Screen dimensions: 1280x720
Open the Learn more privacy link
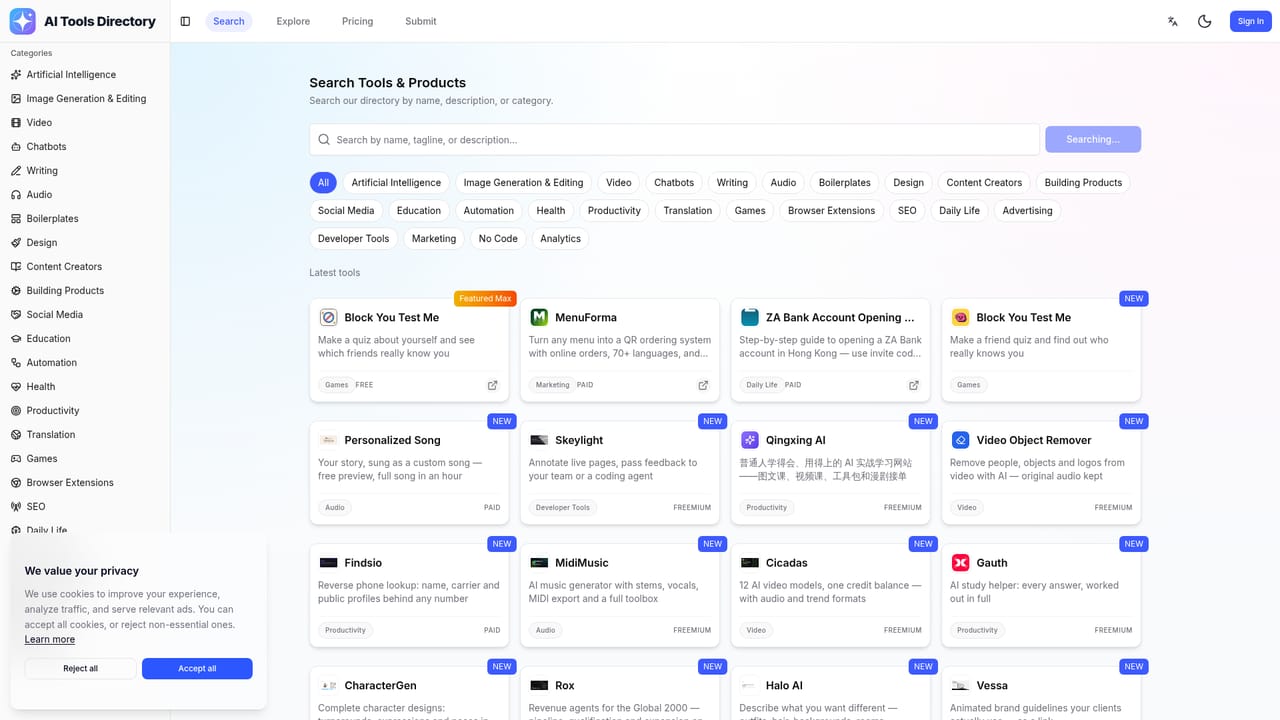[50, 640]
